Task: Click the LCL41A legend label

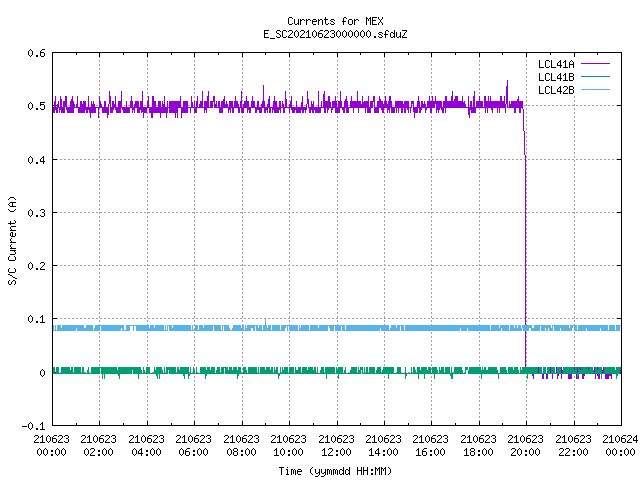Action: (x=556, y=64)
